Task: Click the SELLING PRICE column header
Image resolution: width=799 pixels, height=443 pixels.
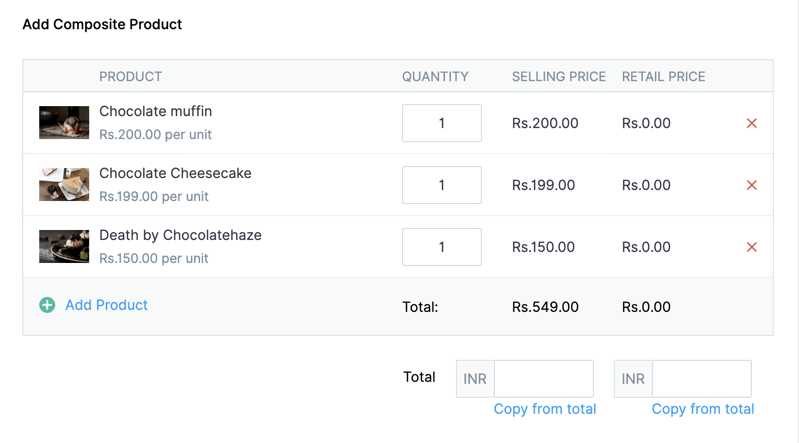Action: [x=558, y=76]
